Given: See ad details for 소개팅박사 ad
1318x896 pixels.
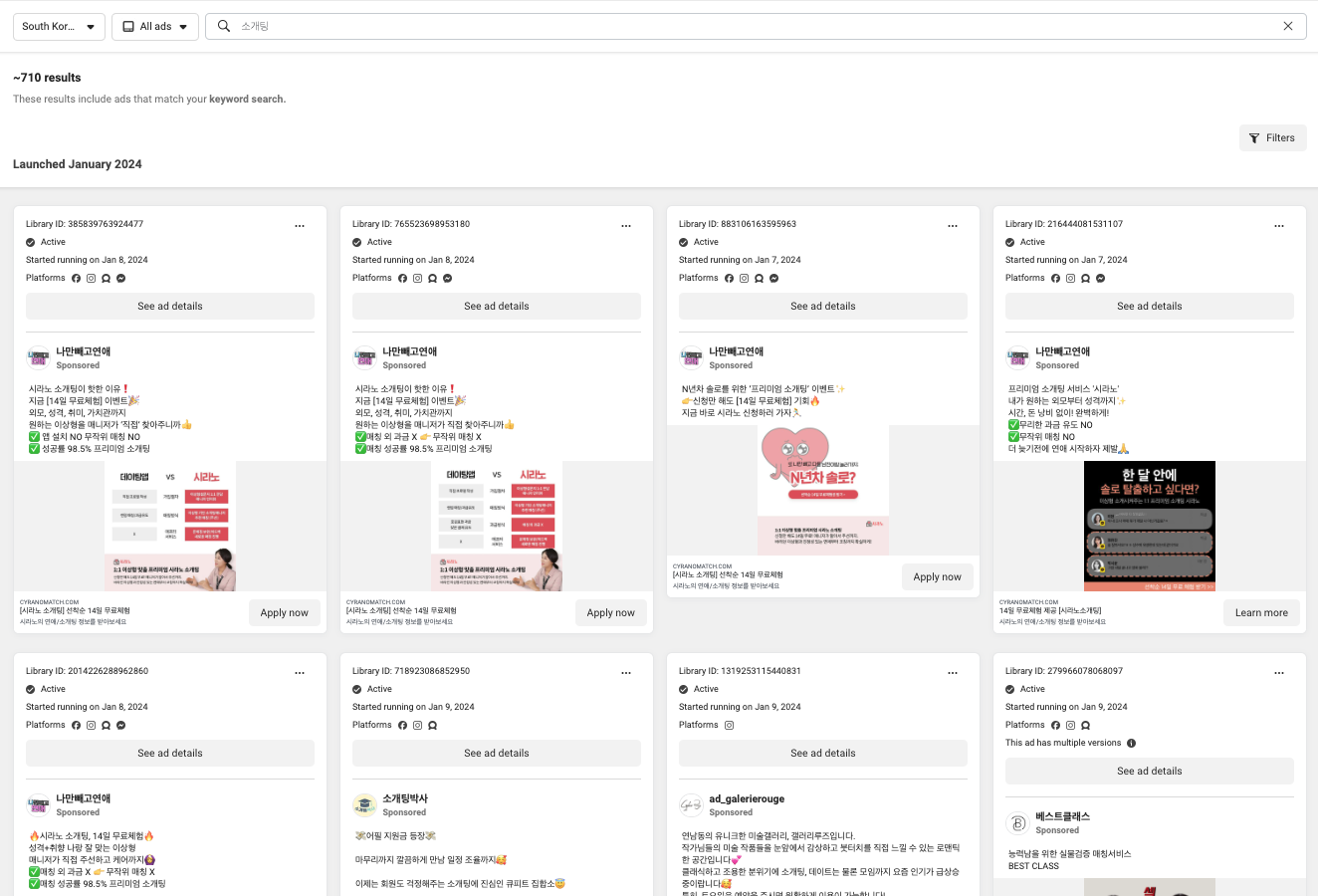Looking at the screenshot, I should [497, 754].
